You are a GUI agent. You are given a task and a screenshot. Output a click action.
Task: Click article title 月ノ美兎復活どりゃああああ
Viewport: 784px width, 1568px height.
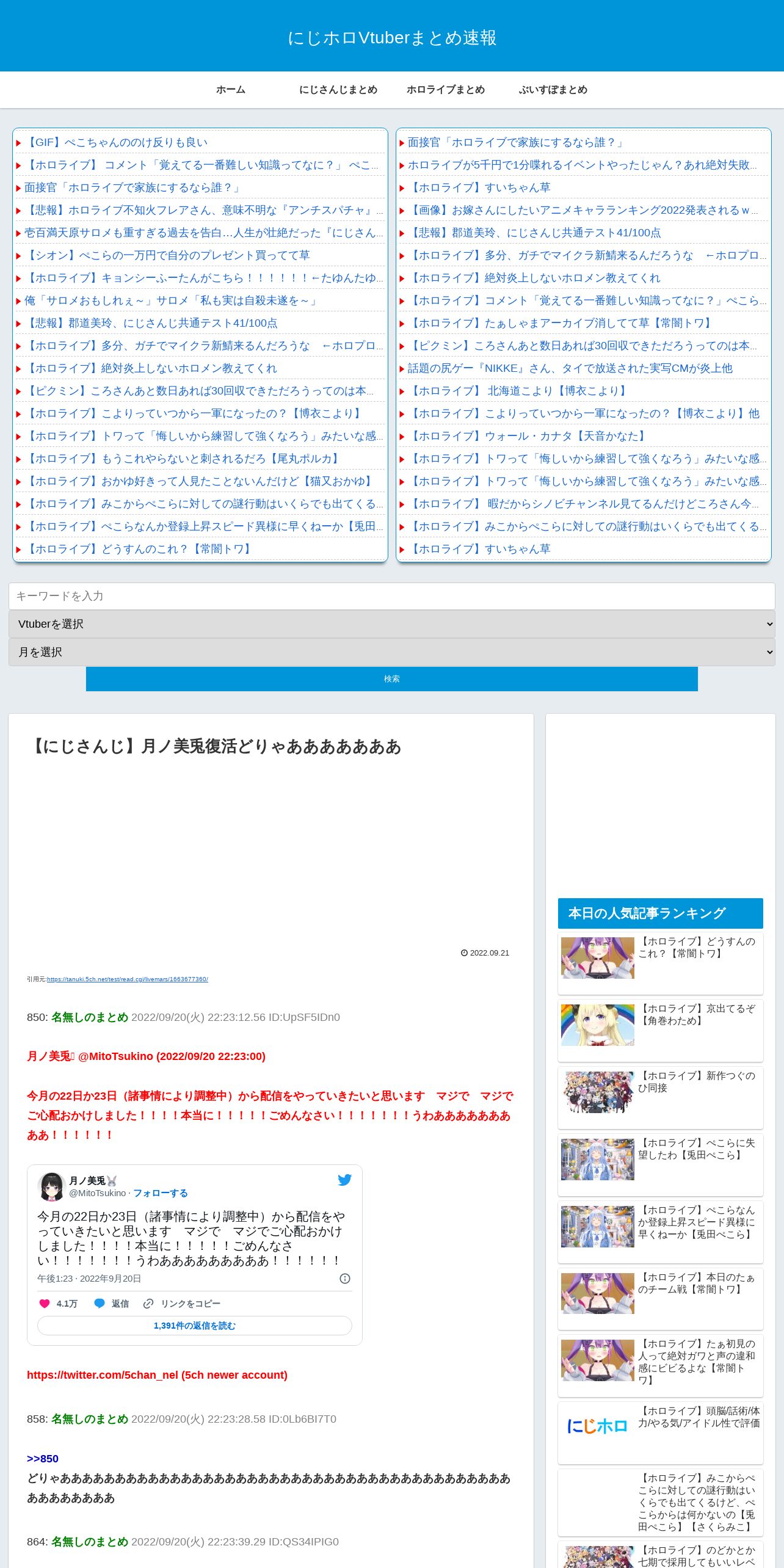click(x=214, y=747)
